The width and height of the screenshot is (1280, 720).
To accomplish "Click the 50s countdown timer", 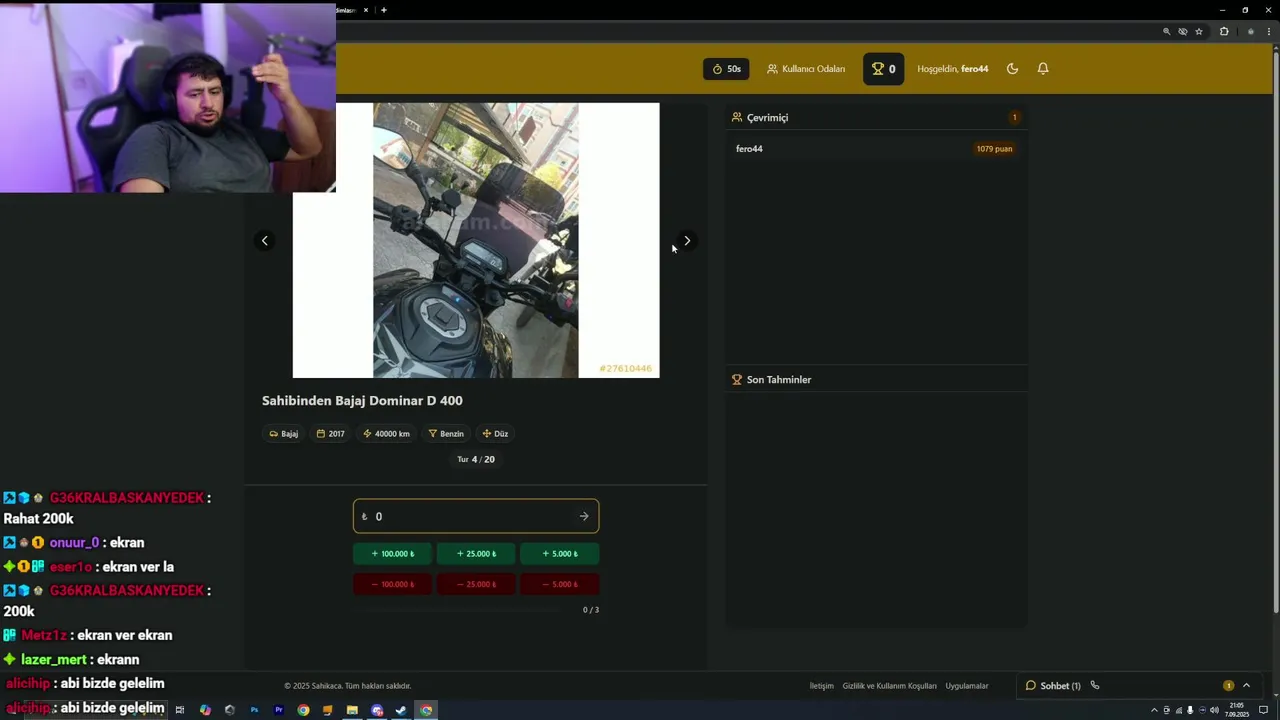I will point(726,69).
